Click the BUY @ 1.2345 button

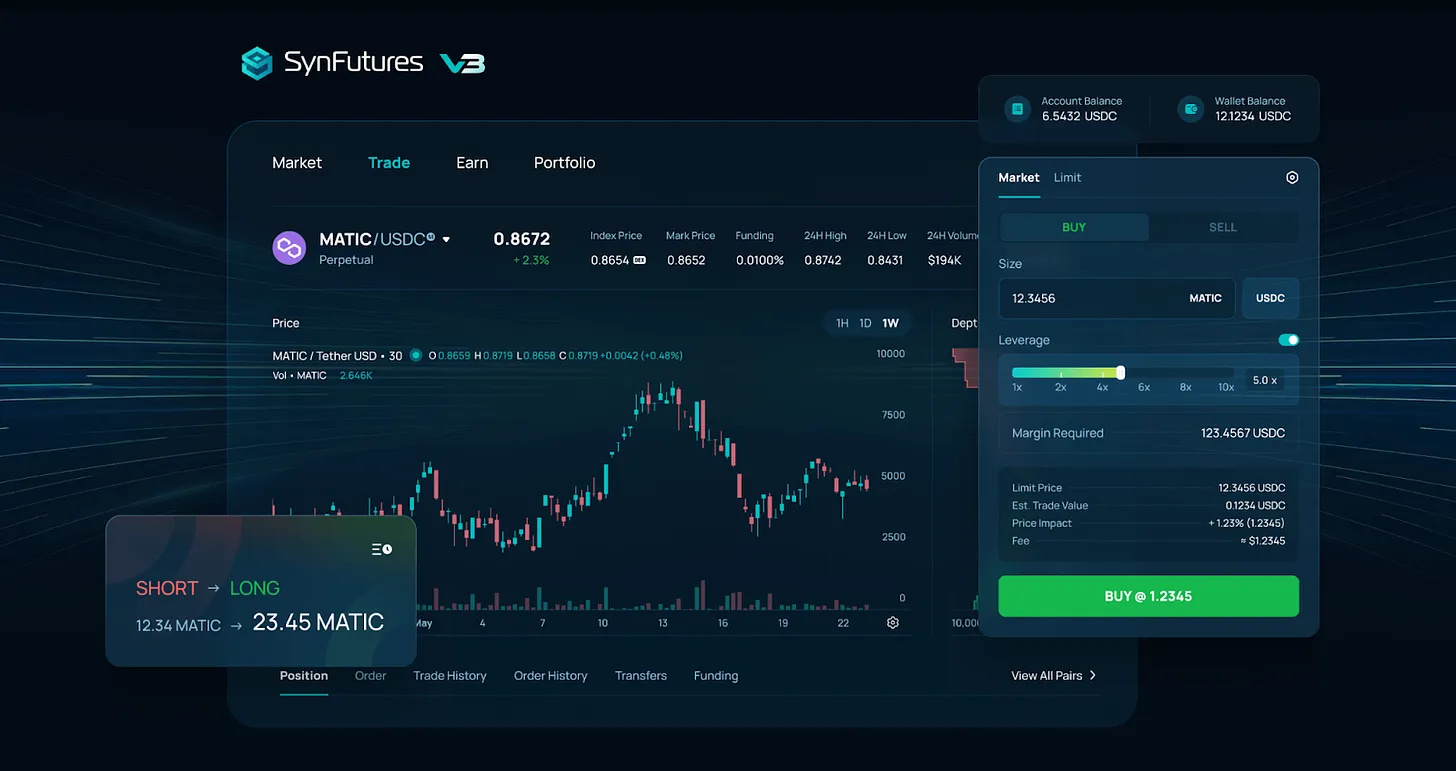pyautogui.click(x=1148, y=596)
